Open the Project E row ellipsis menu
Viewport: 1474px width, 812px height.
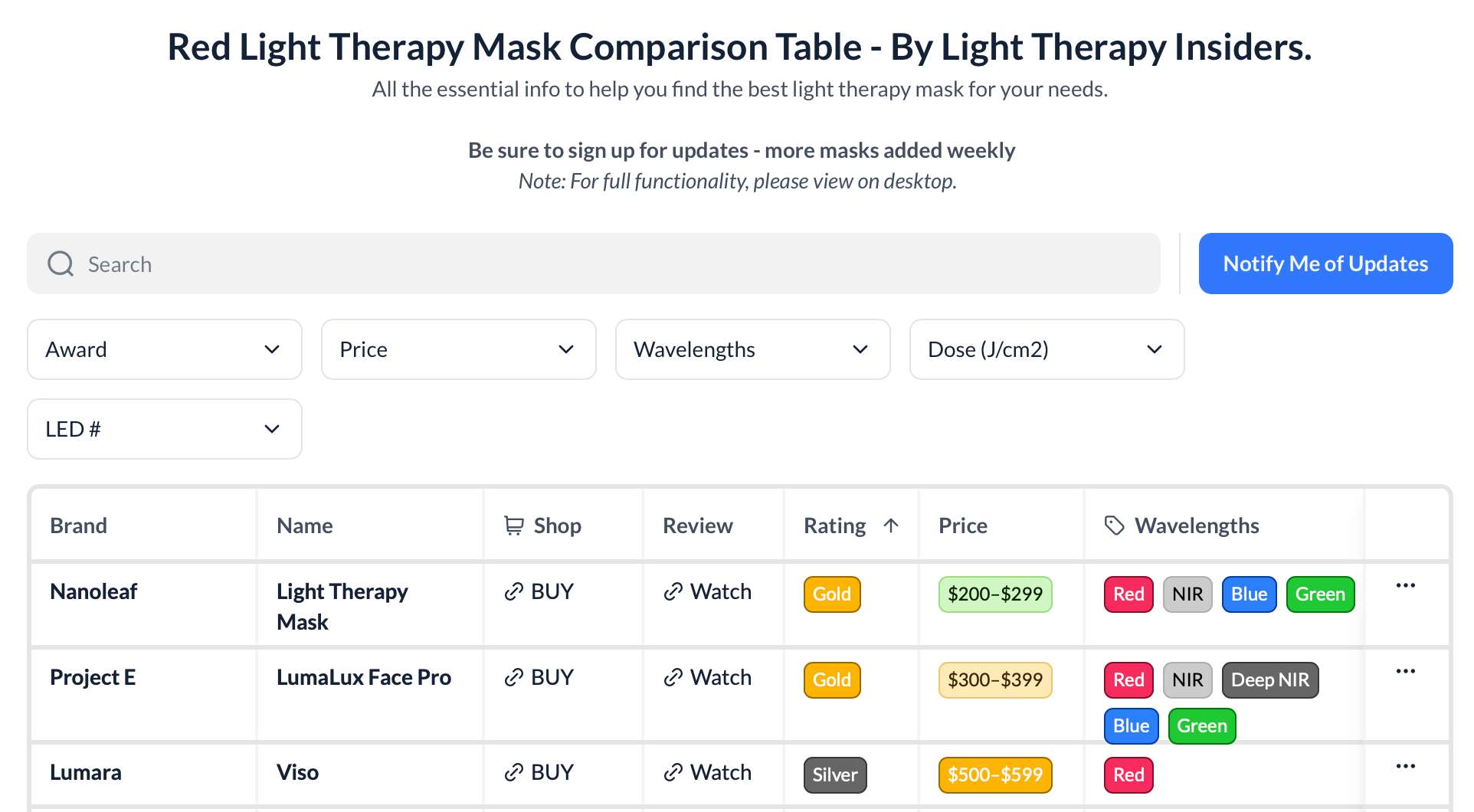pos(1406,671)
